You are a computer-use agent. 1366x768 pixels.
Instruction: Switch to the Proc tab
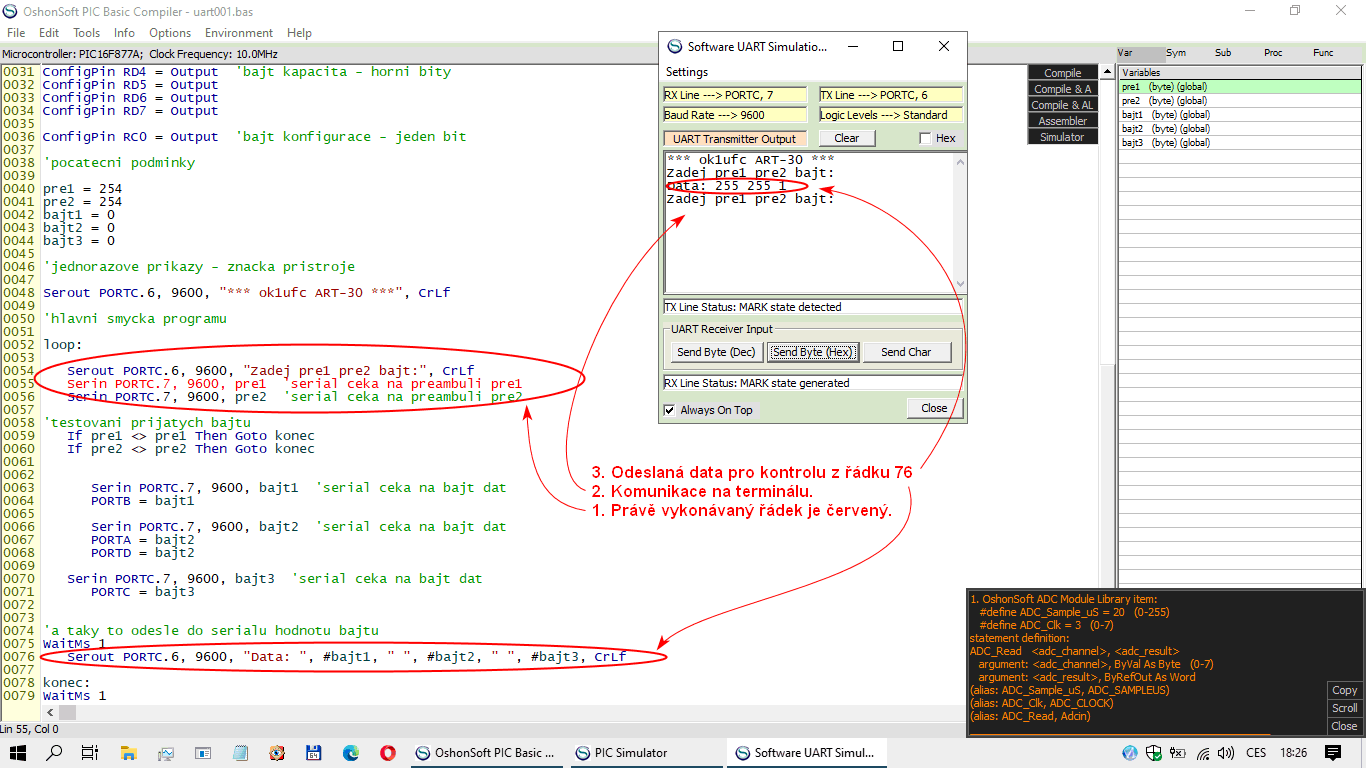click(x=1273, y=53)
